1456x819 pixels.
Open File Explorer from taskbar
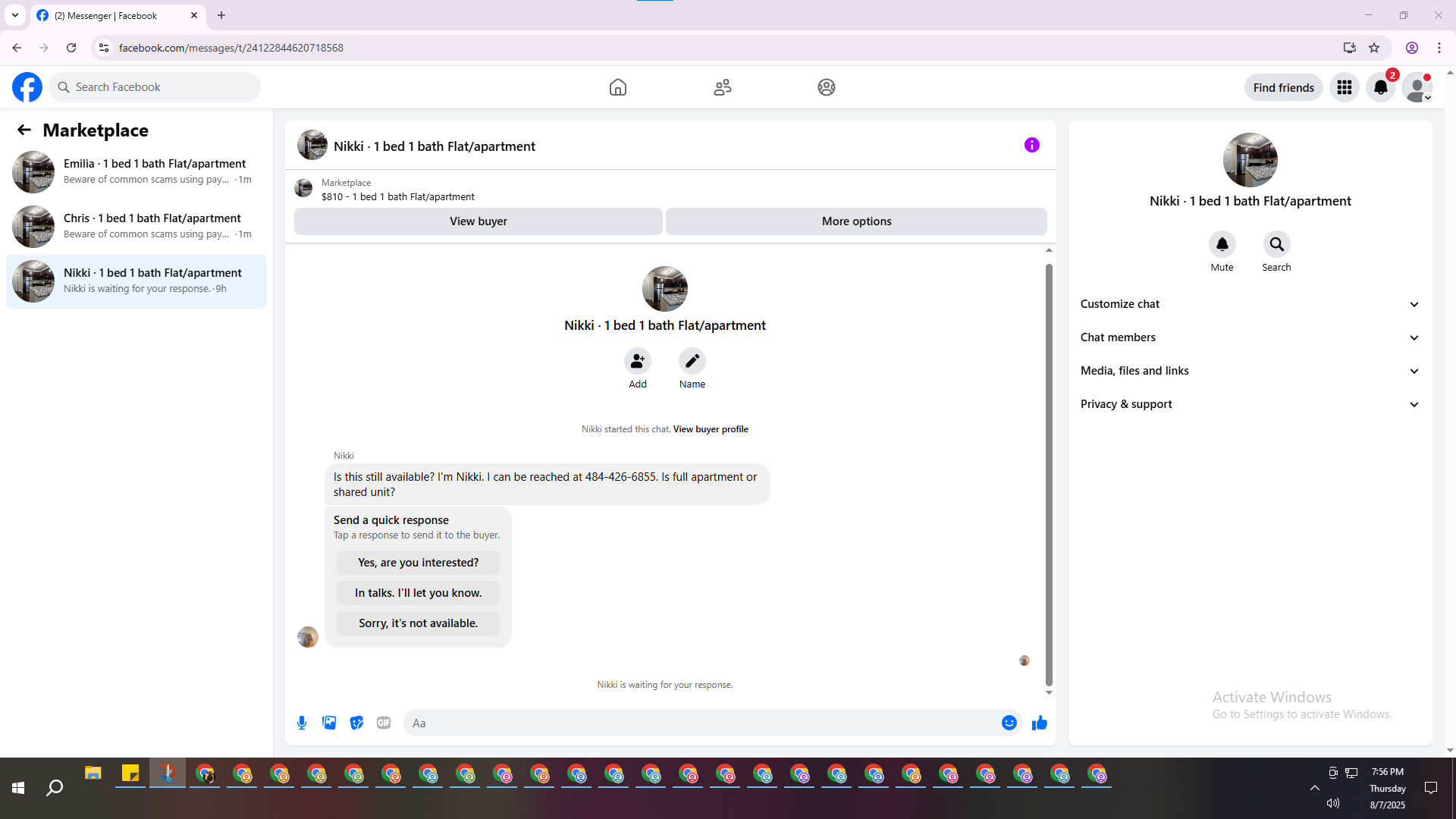coord(93,773)
